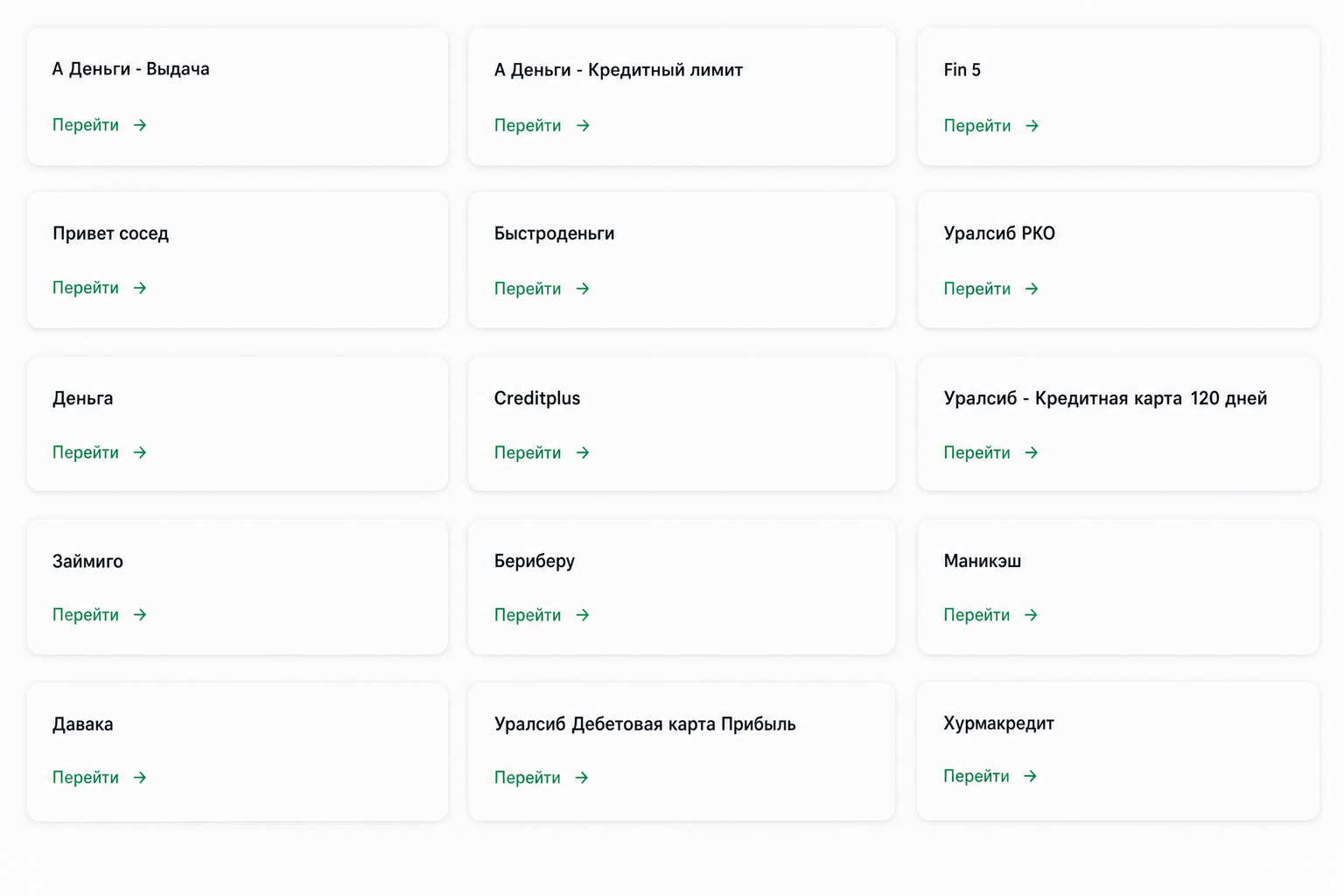Screen dimensions: 1344x896
Task: Click the arrow icon in the Уралсиб РКО card
Action: [1032, 289]
